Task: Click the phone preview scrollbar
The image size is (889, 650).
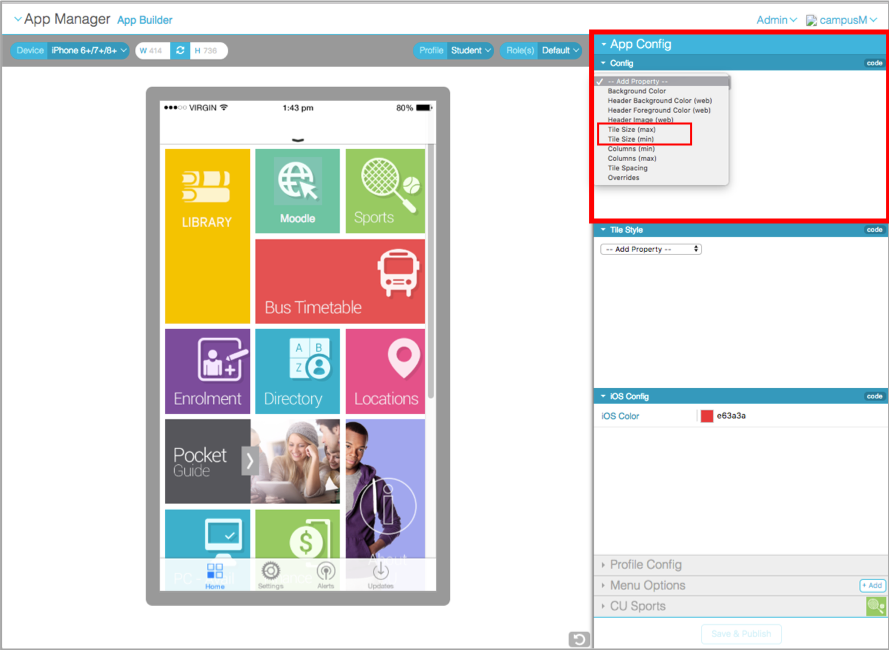Action: coord(431,271)
